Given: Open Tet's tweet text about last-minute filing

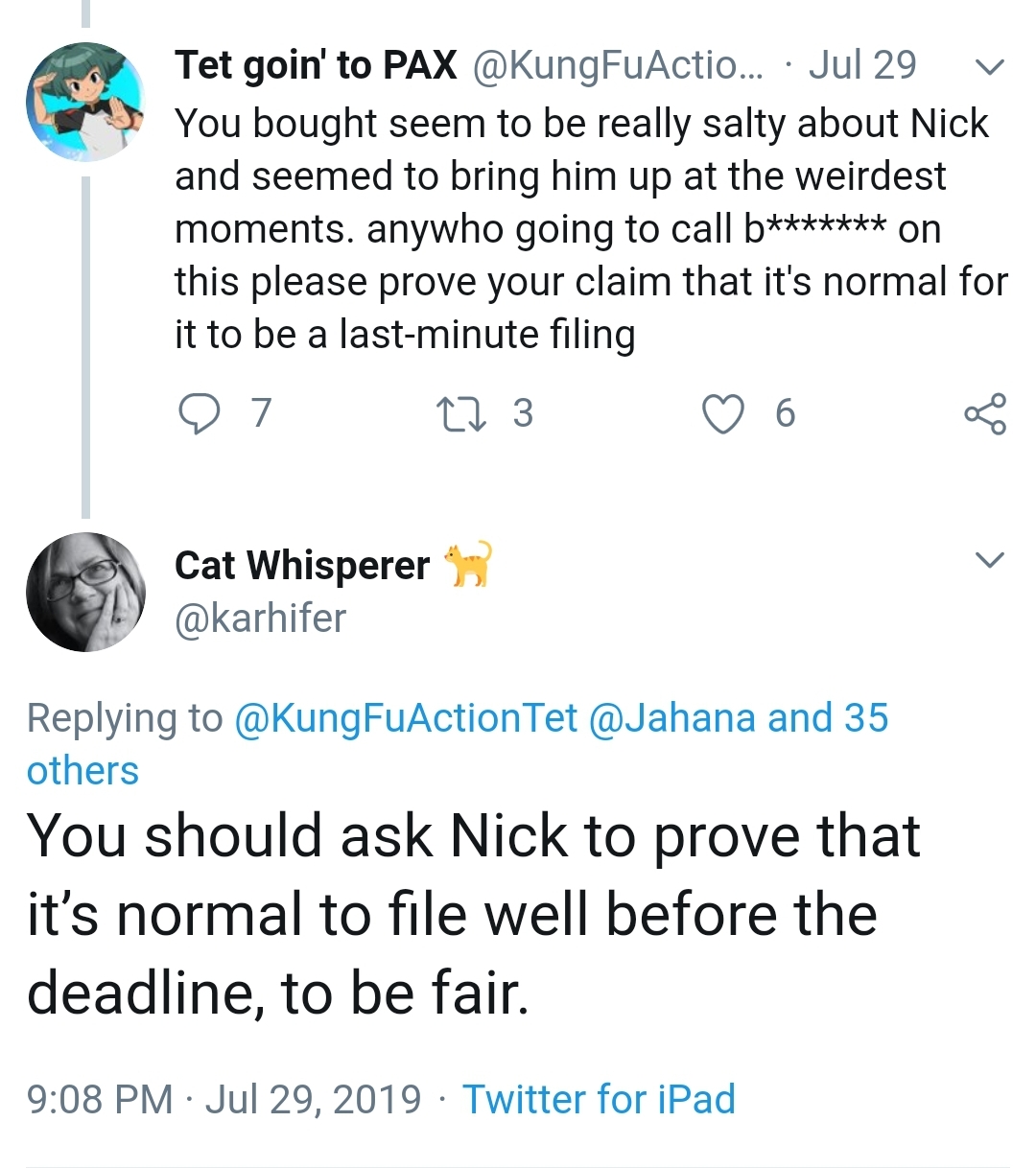Looking at the screenshot, I should tap(591, 229).
